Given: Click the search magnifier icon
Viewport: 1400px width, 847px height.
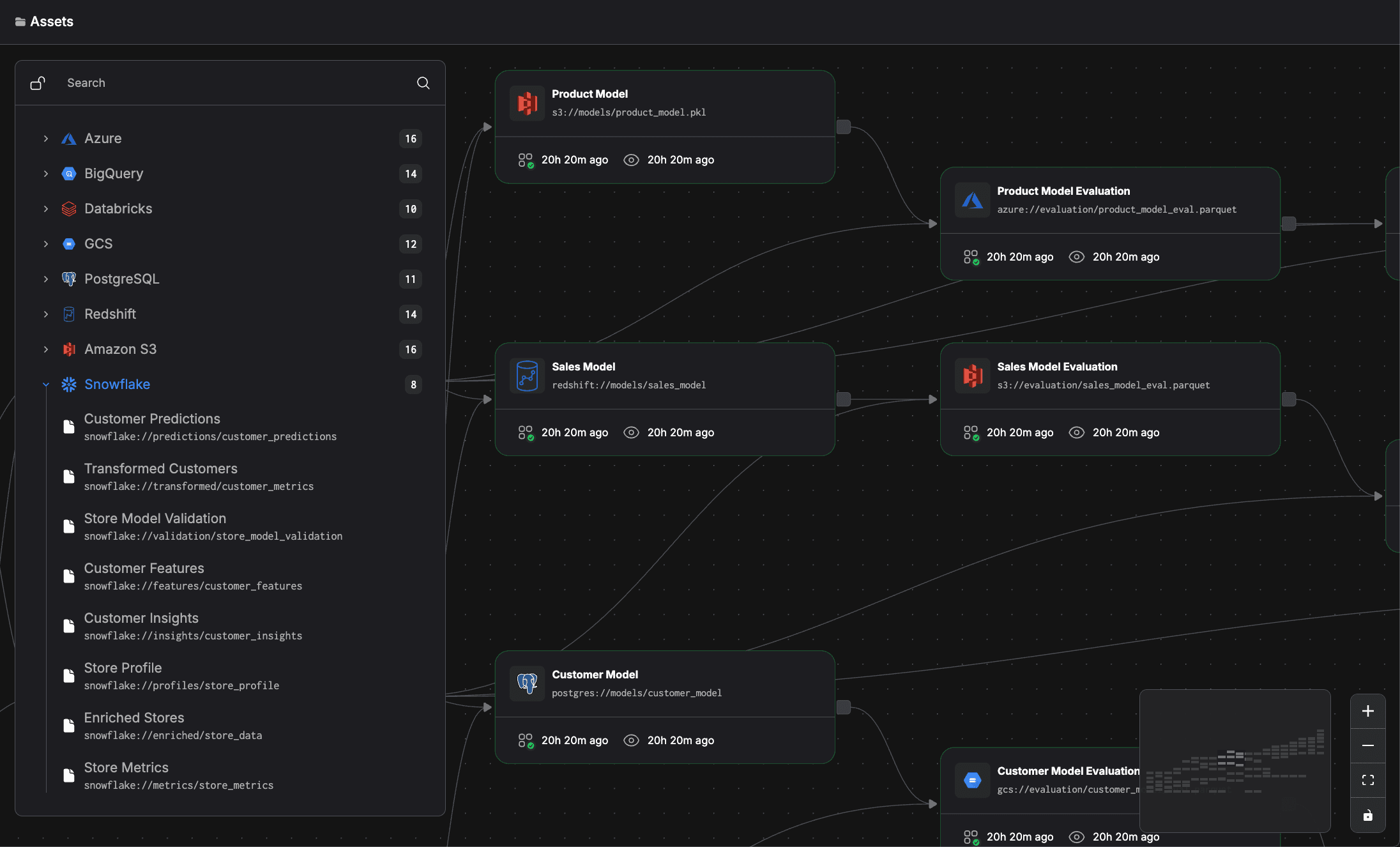Looking at the screenshot, I should 423,83.
